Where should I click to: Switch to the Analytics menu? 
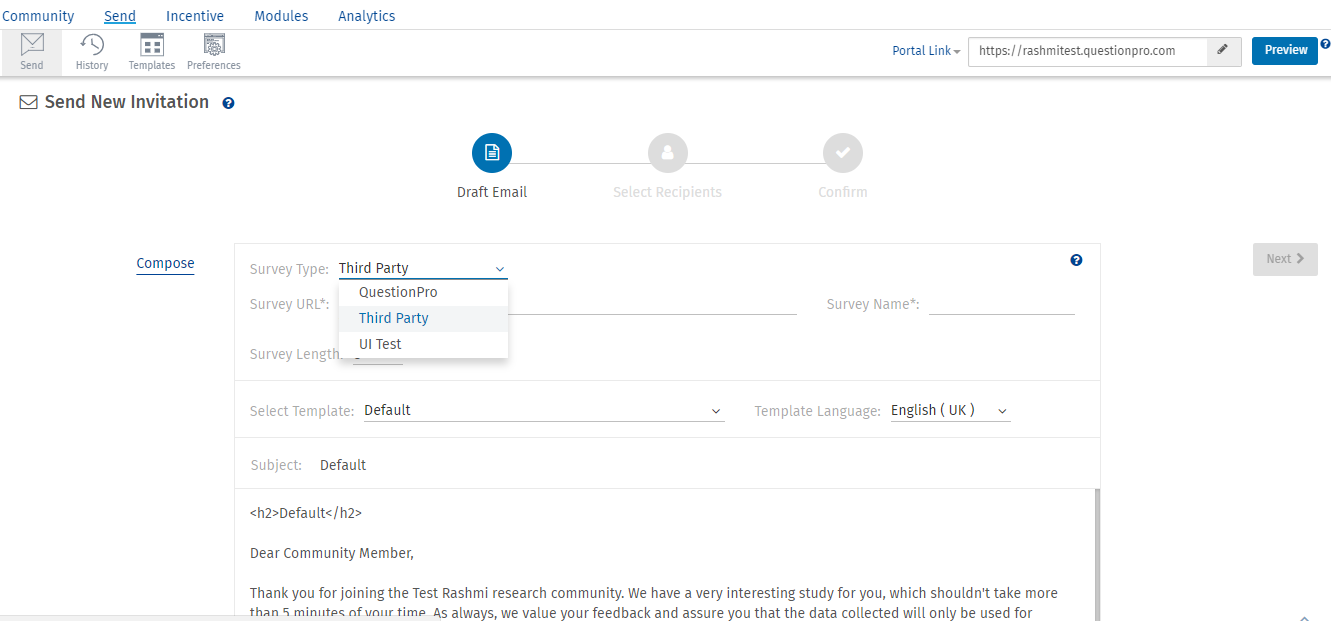click(x=366, y=16)
